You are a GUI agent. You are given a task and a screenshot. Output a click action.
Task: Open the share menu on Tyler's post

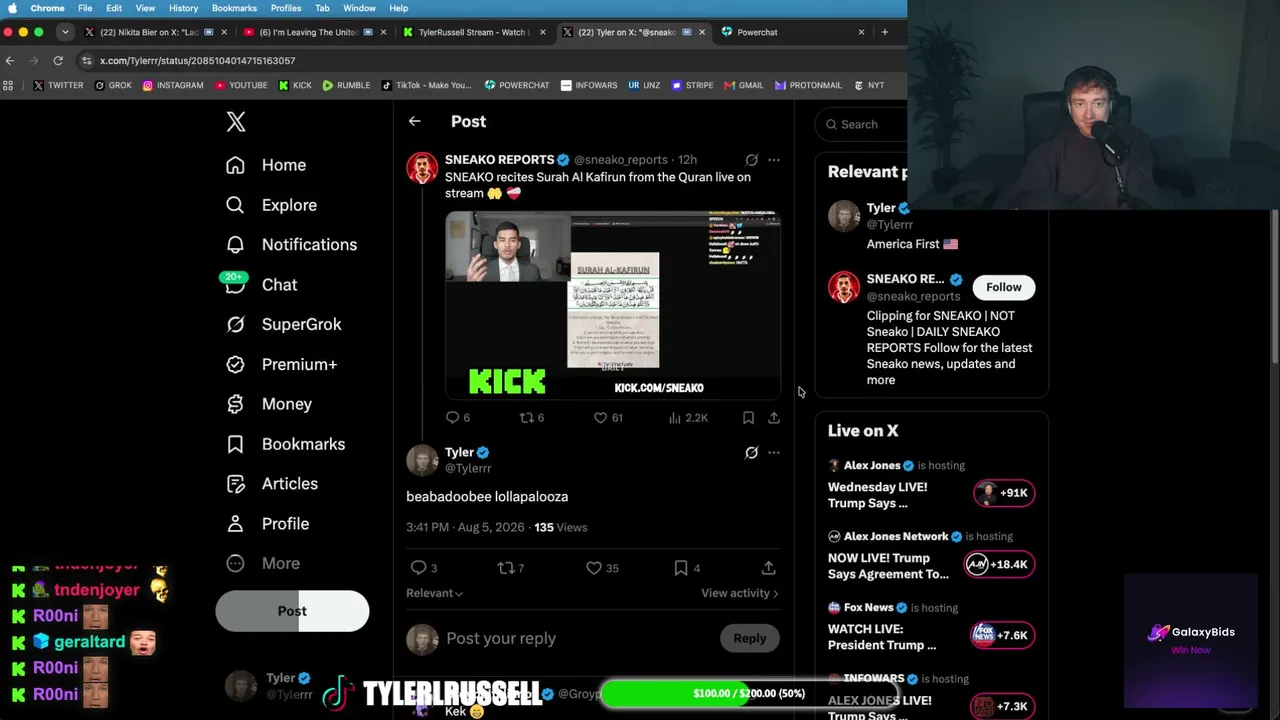[x=768, y=568]
